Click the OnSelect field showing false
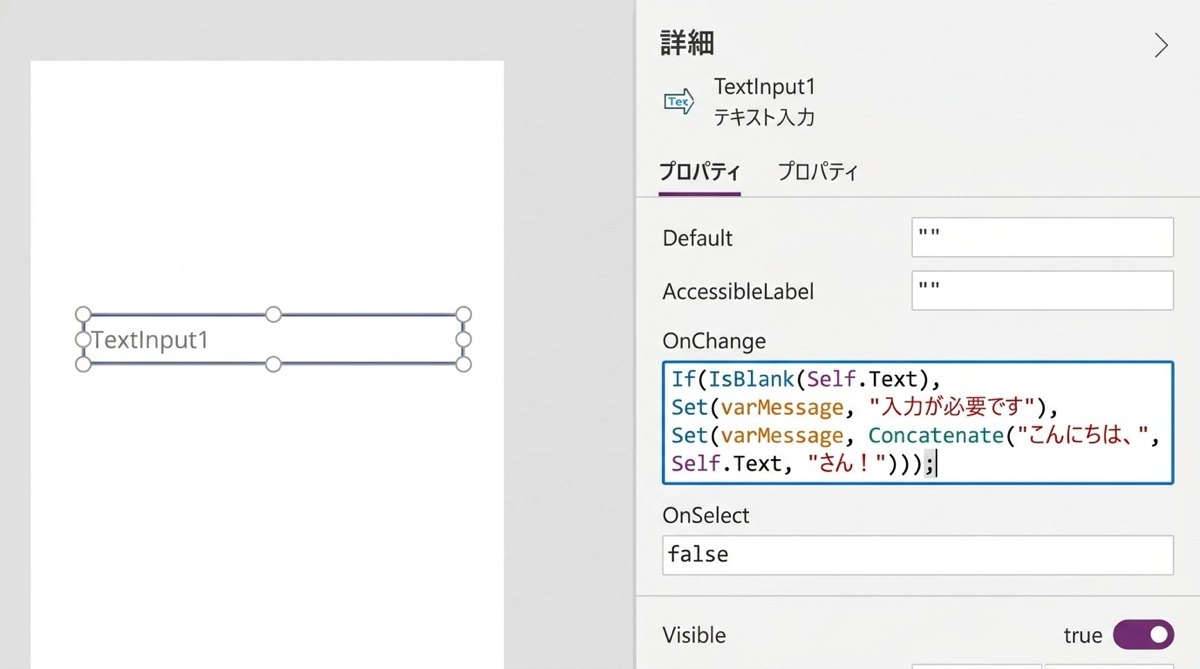The width and height of the screenshot is (1200, 669). pos(917,555)
